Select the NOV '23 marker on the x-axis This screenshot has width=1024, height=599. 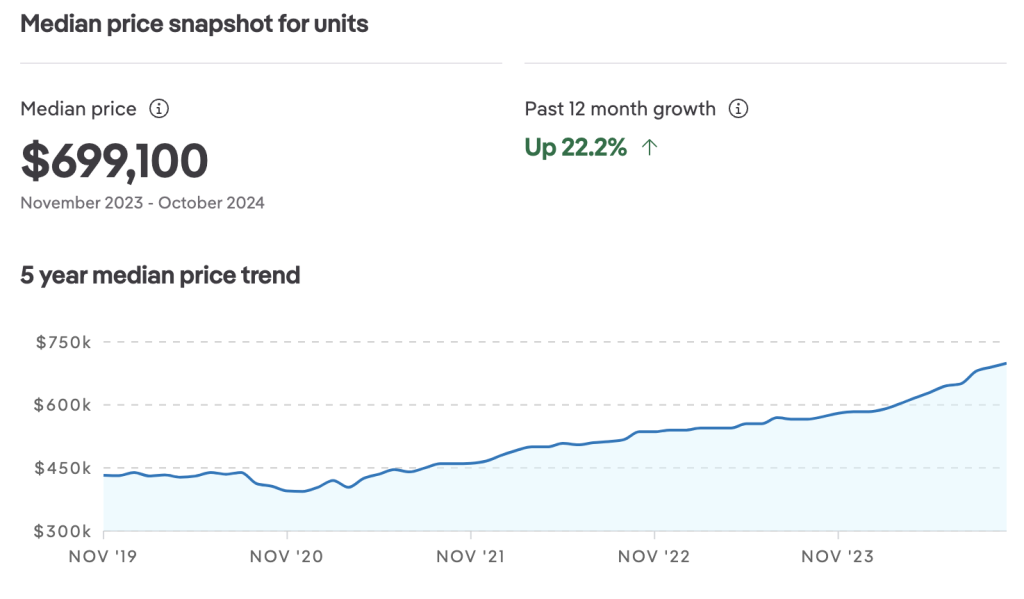(x=838, y=556)
